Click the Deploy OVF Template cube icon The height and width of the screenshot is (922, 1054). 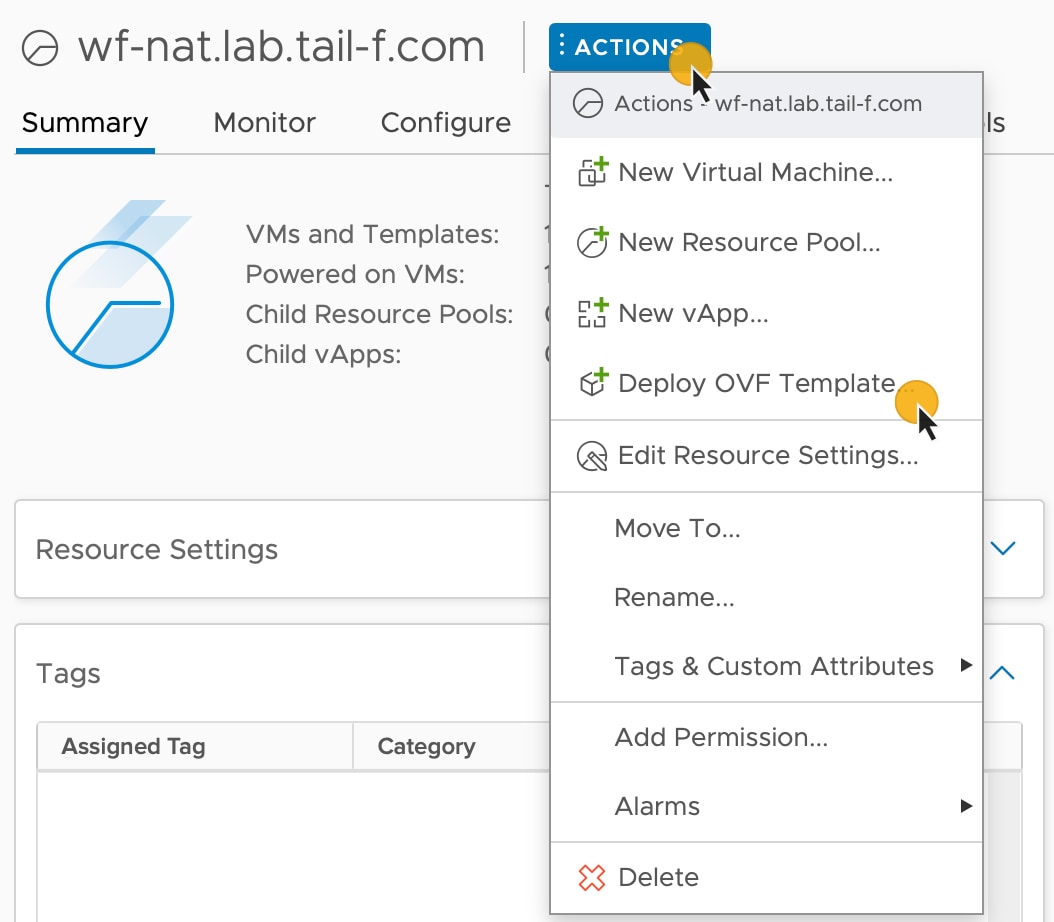(x=593, y=384)
